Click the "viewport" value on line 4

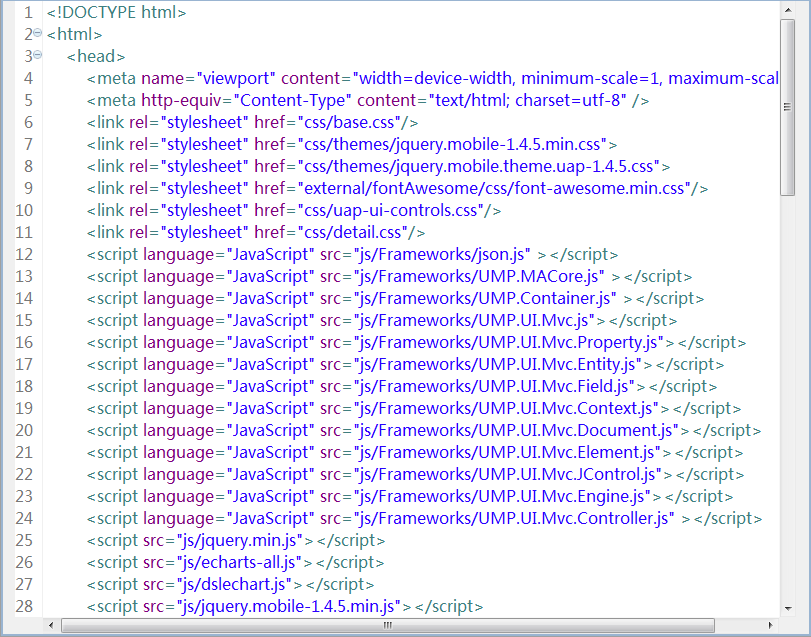pyautogui.click(x=236, y=78)
